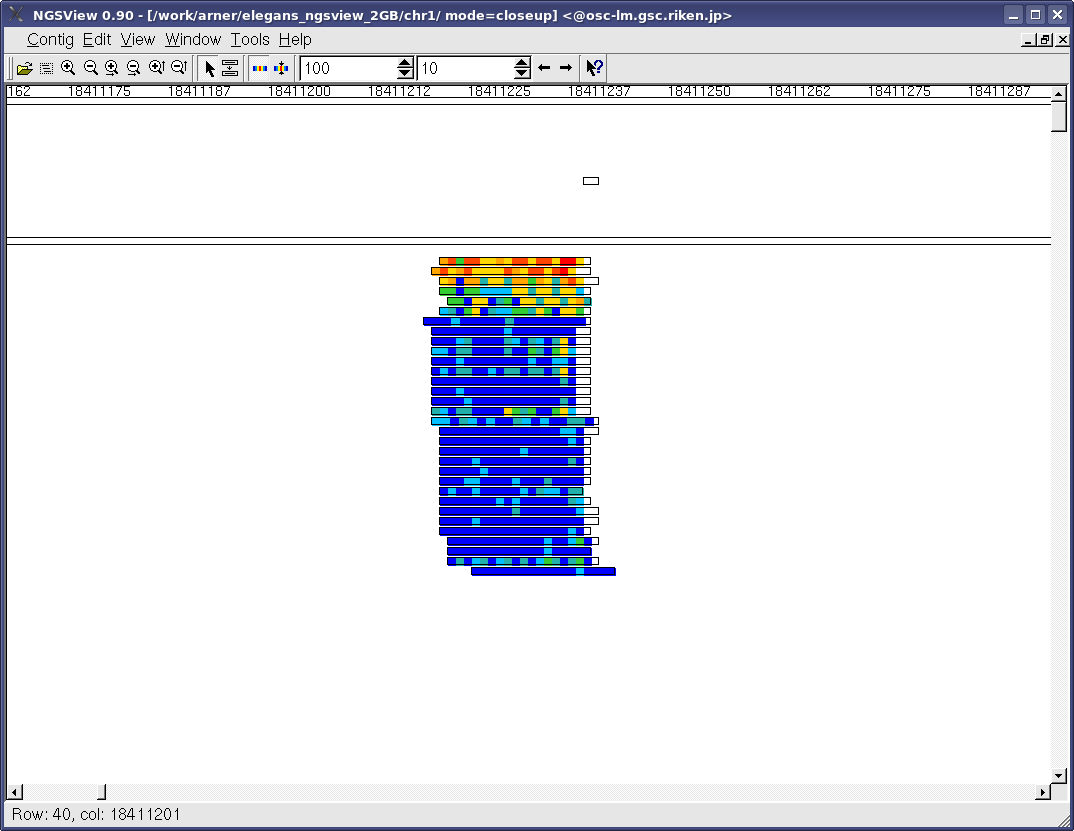Click the compress rows icon beside pointer
The image size is (1074, 831).
230,68
